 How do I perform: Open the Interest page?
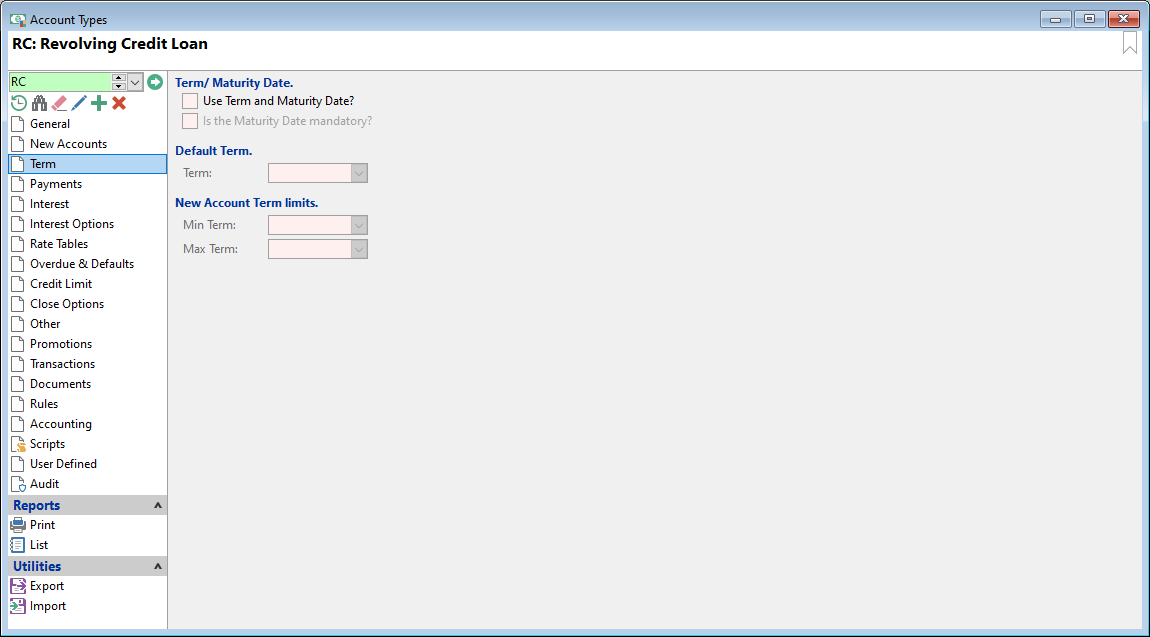click(x=88, y=204)
